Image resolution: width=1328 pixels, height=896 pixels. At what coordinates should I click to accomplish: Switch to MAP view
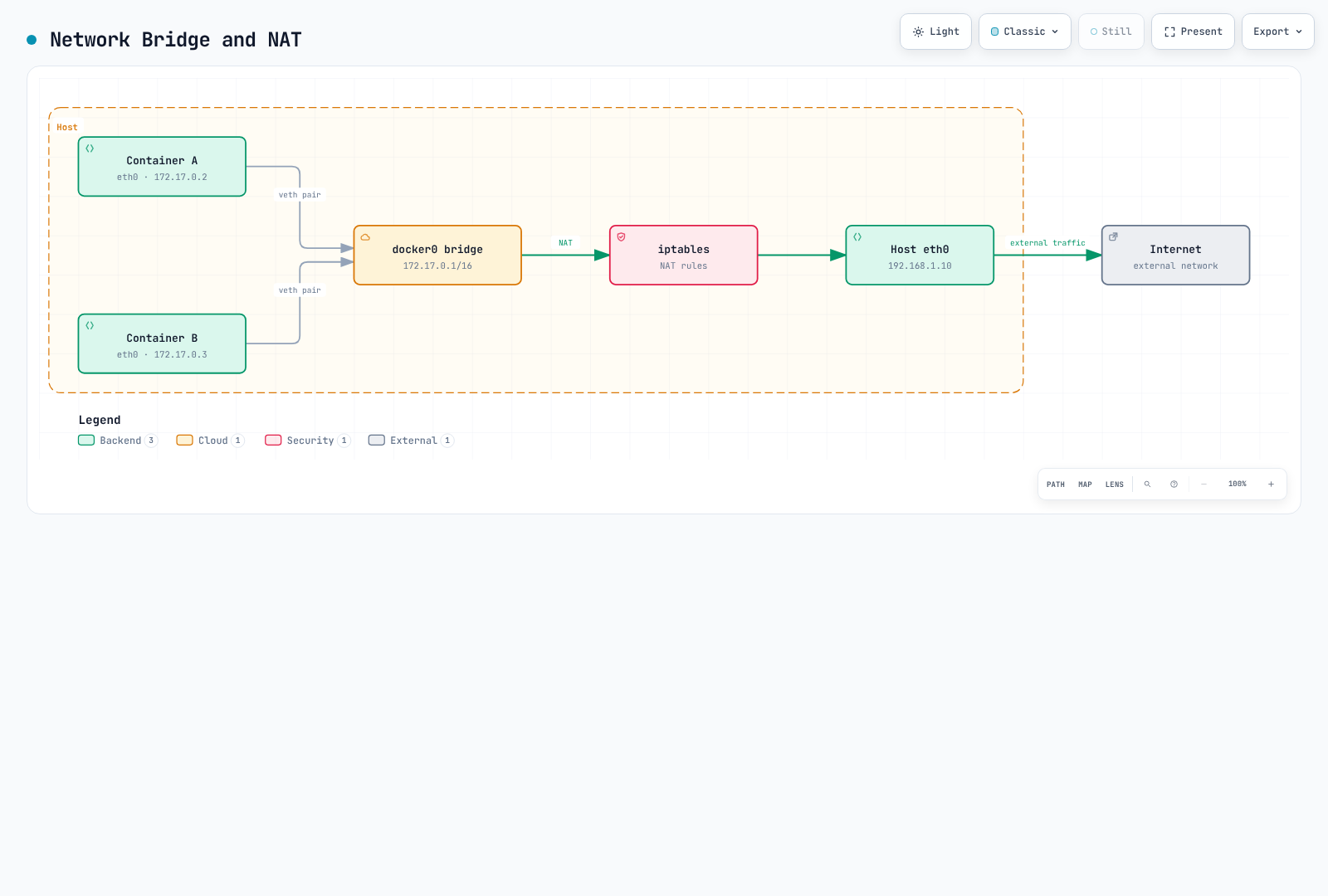tap(1085, 485)
